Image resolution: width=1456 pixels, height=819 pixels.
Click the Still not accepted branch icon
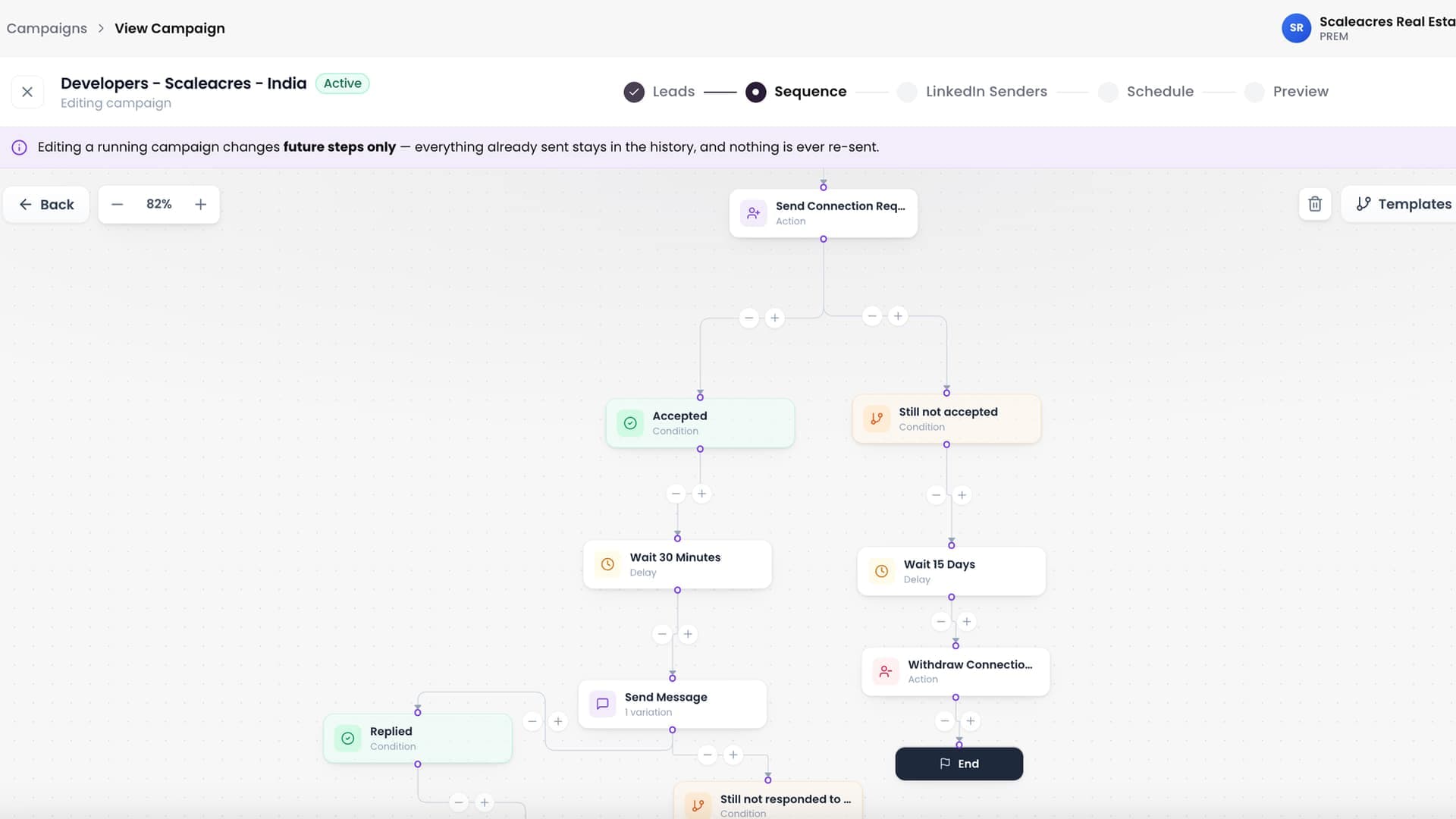[877, 419]
